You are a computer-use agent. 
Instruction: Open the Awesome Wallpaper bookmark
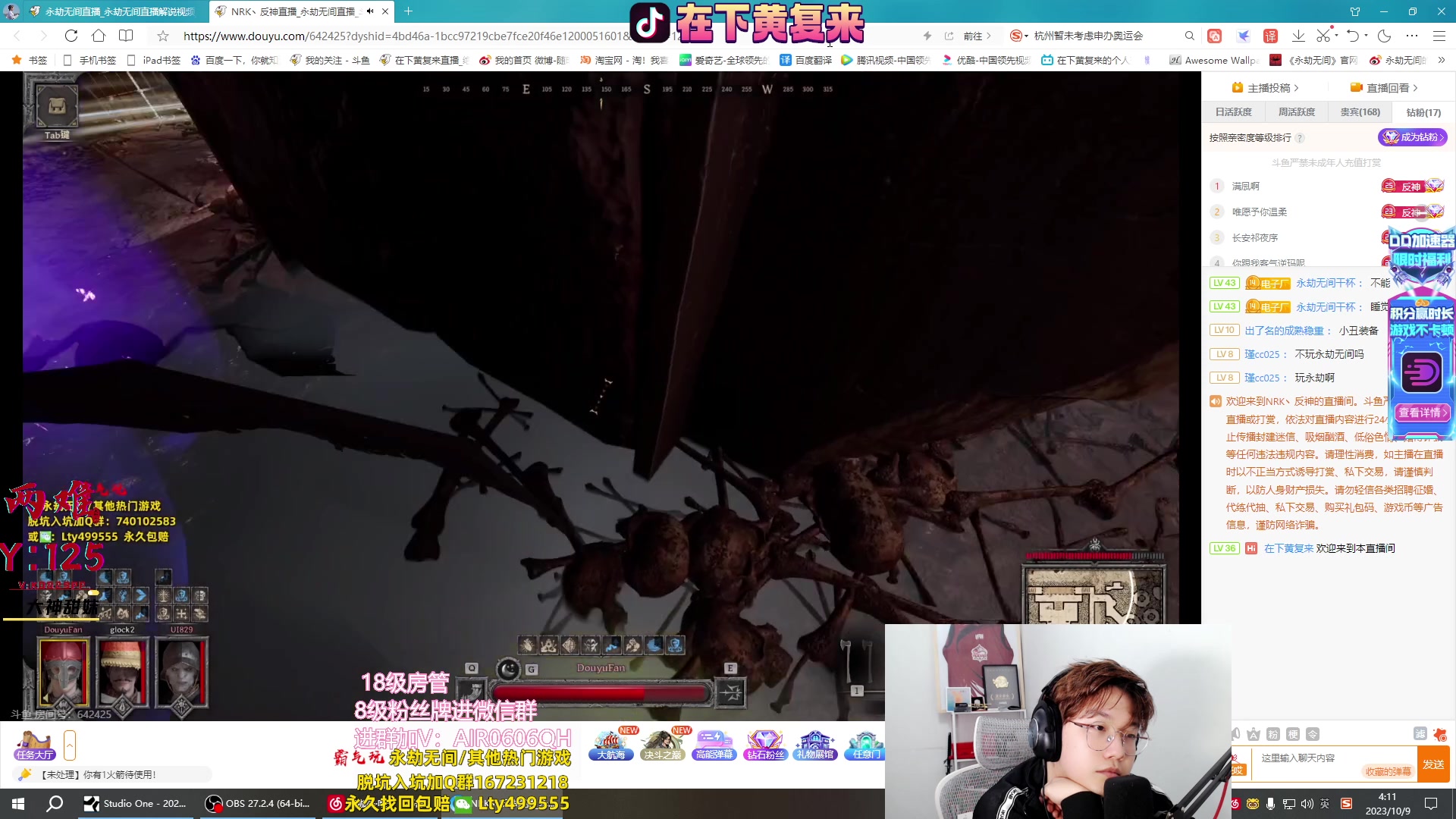[1214, 60]
